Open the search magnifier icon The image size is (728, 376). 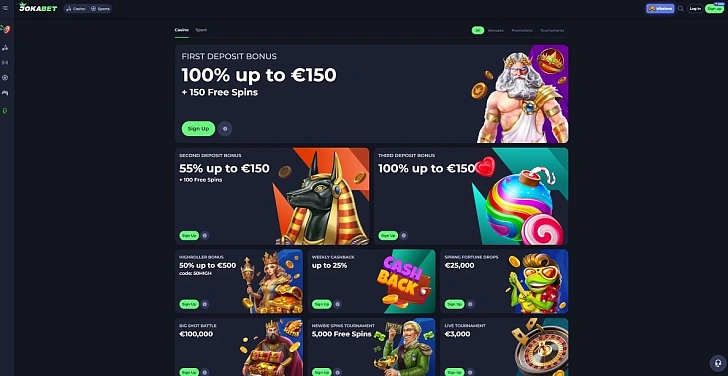point(681,8)
